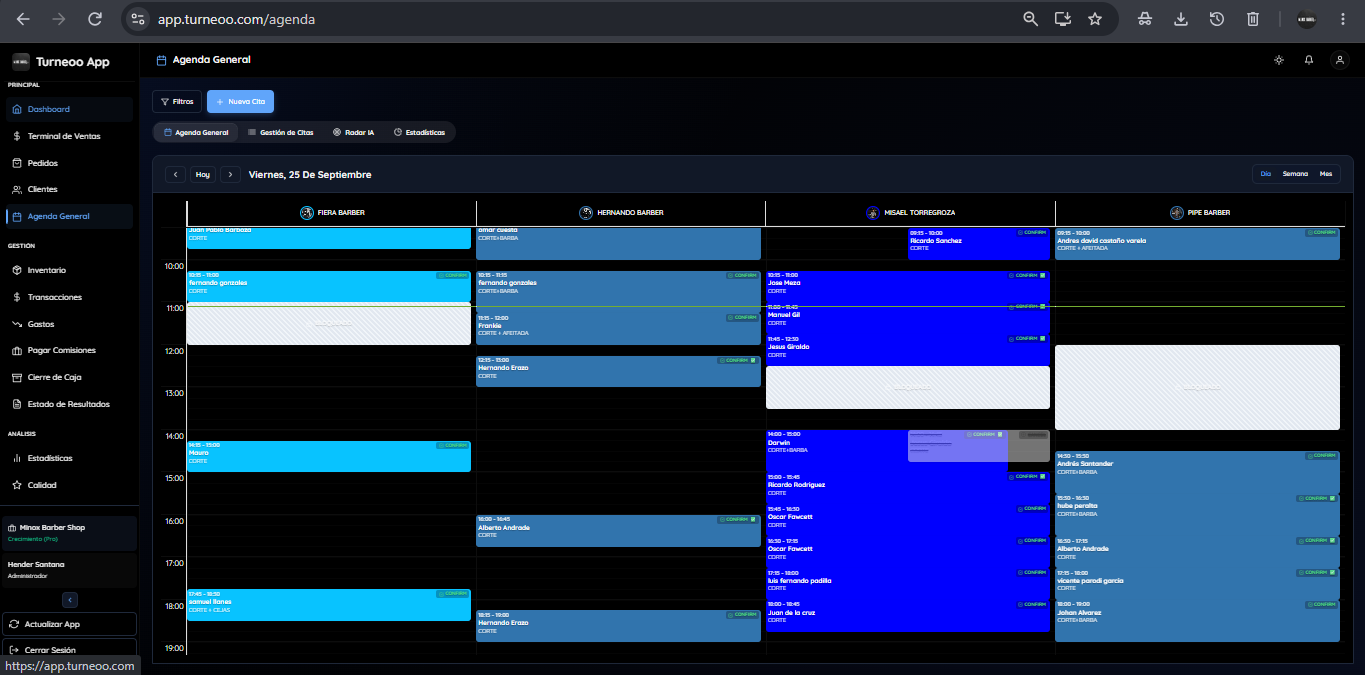This screenshot has height=675, width=1365.
Task: Click Actualizar App button
Action: (69, 624)
